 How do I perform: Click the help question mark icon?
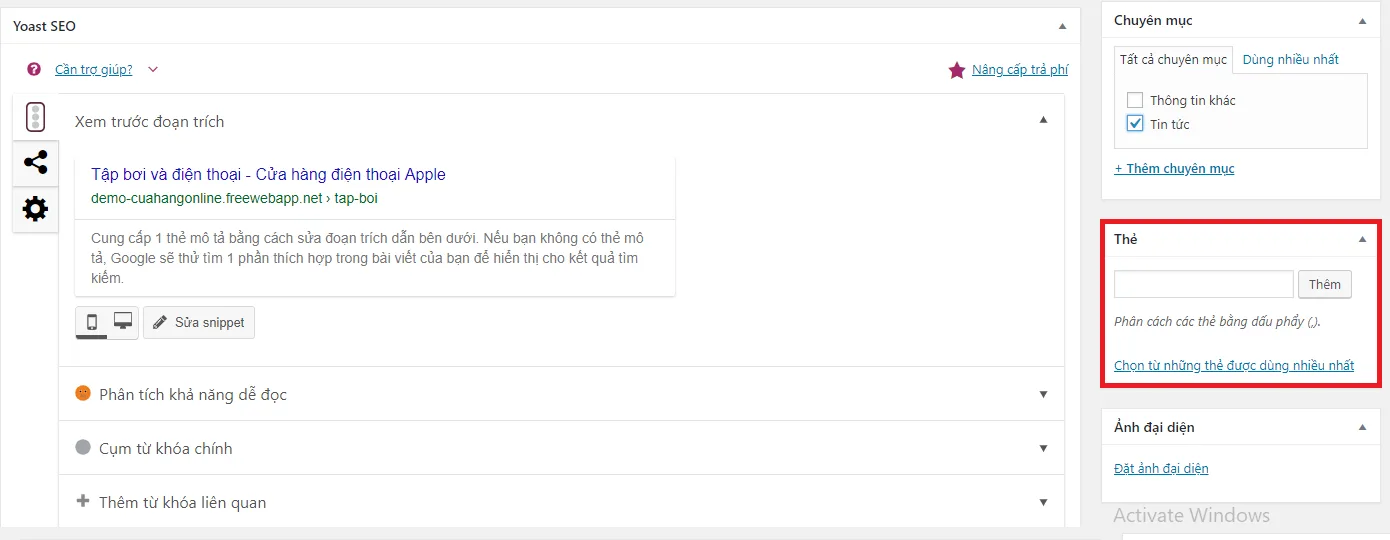(x=34, y=69)
